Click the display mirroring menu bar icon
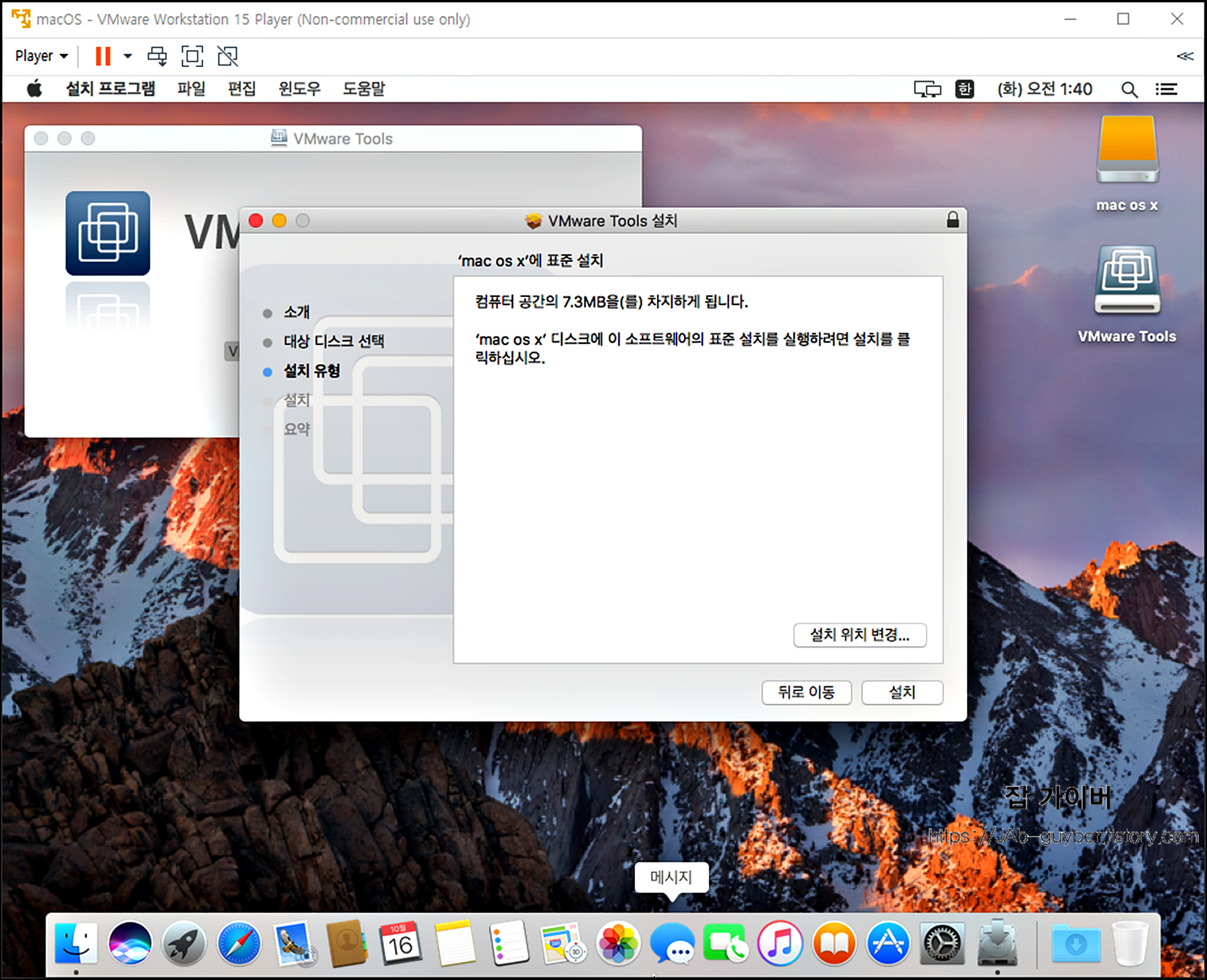 (927, 89)
